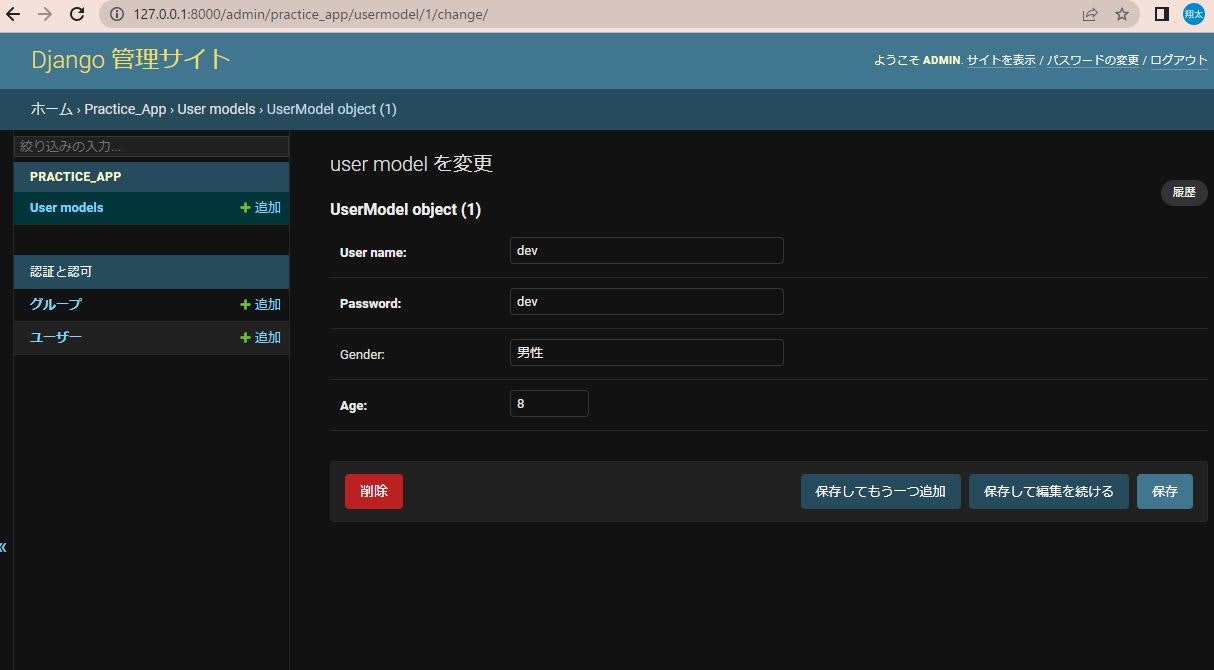Reload the page with the refresh icon
Image resolution: width=1214 pixels, height=670 pixels.
point(77,15)
